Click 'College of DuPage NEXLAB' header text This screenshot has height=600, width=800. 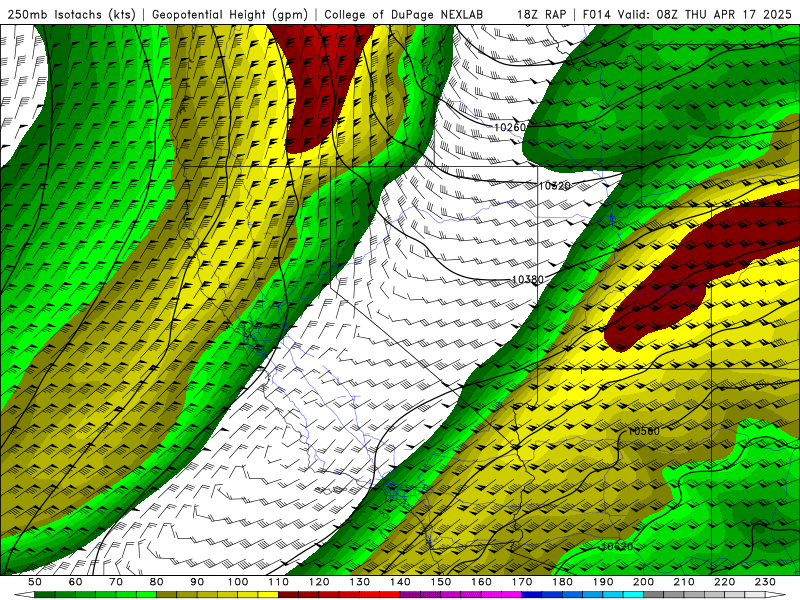click(x=404, y=15)
